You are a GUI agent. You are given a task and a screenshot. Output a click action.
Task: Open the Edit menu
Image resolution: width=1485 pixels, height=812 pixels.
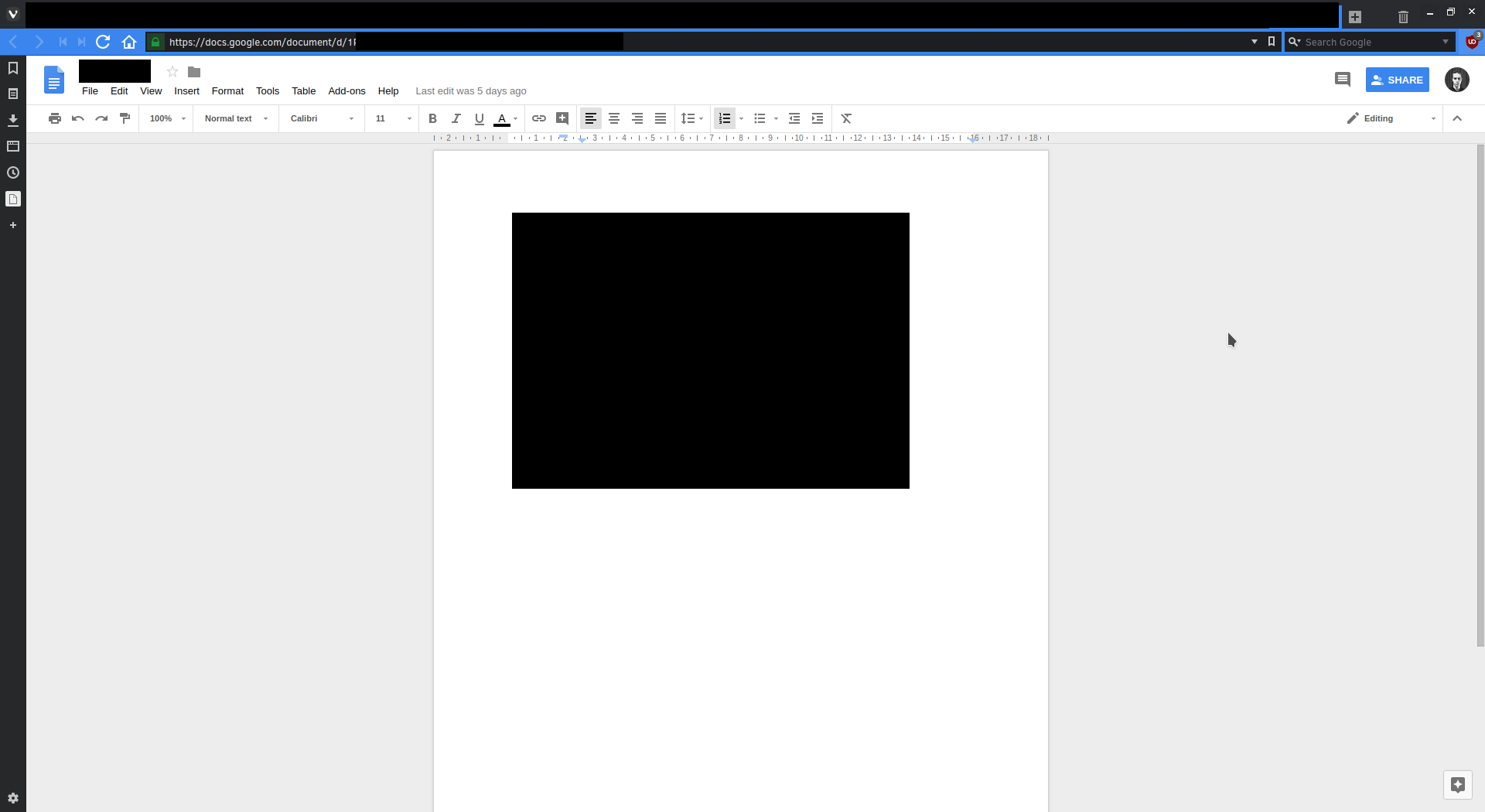coord(119,91)
